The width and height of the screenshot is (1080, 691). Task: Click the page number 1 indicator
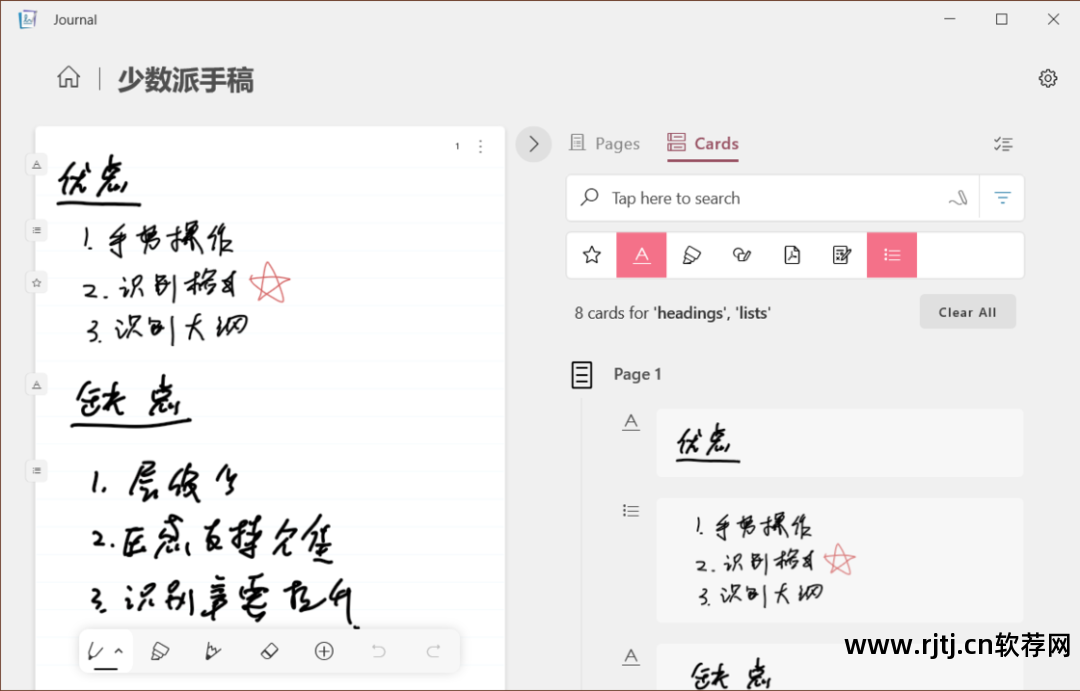(x=457, y=146)
